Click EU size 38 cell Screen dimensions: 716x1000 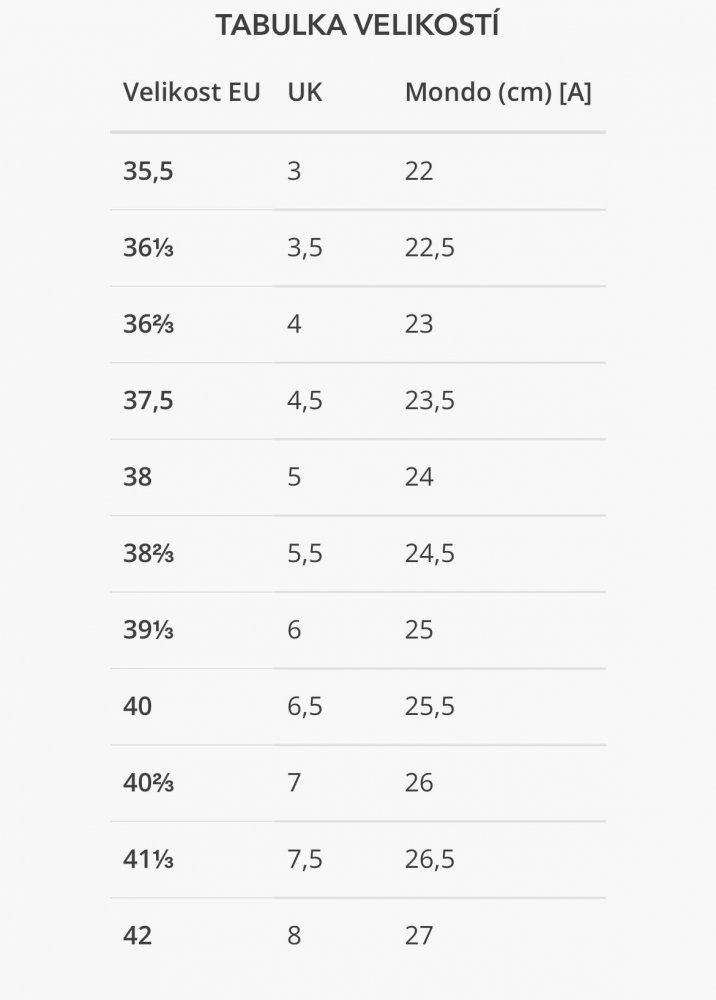pos(137,477)
